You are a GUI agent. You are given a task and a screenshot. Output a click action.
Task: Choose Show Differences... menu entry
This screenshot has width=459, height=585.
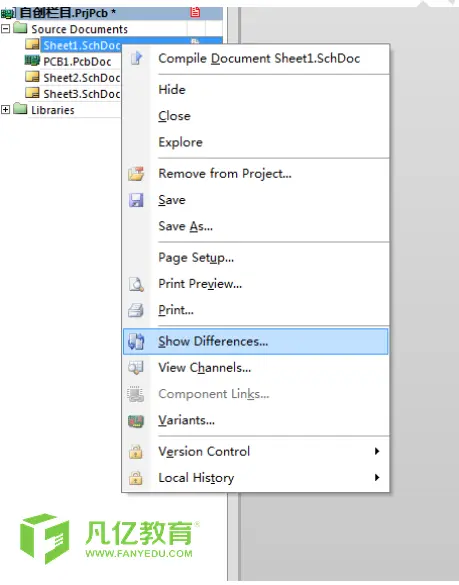[256, 341]
